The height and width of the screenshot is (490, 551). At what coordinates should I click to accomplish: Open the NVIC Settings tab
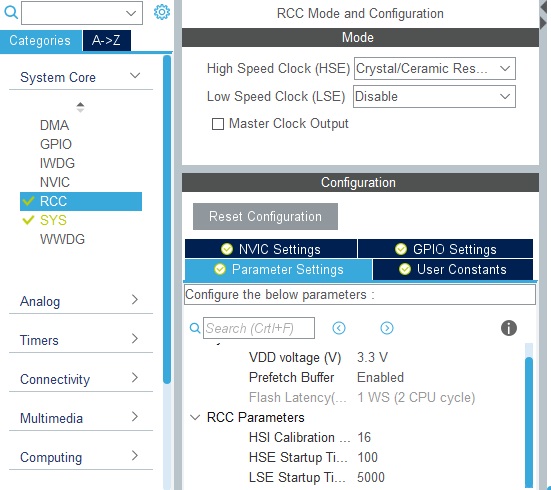pyautogui.click(x=271, y=249)
